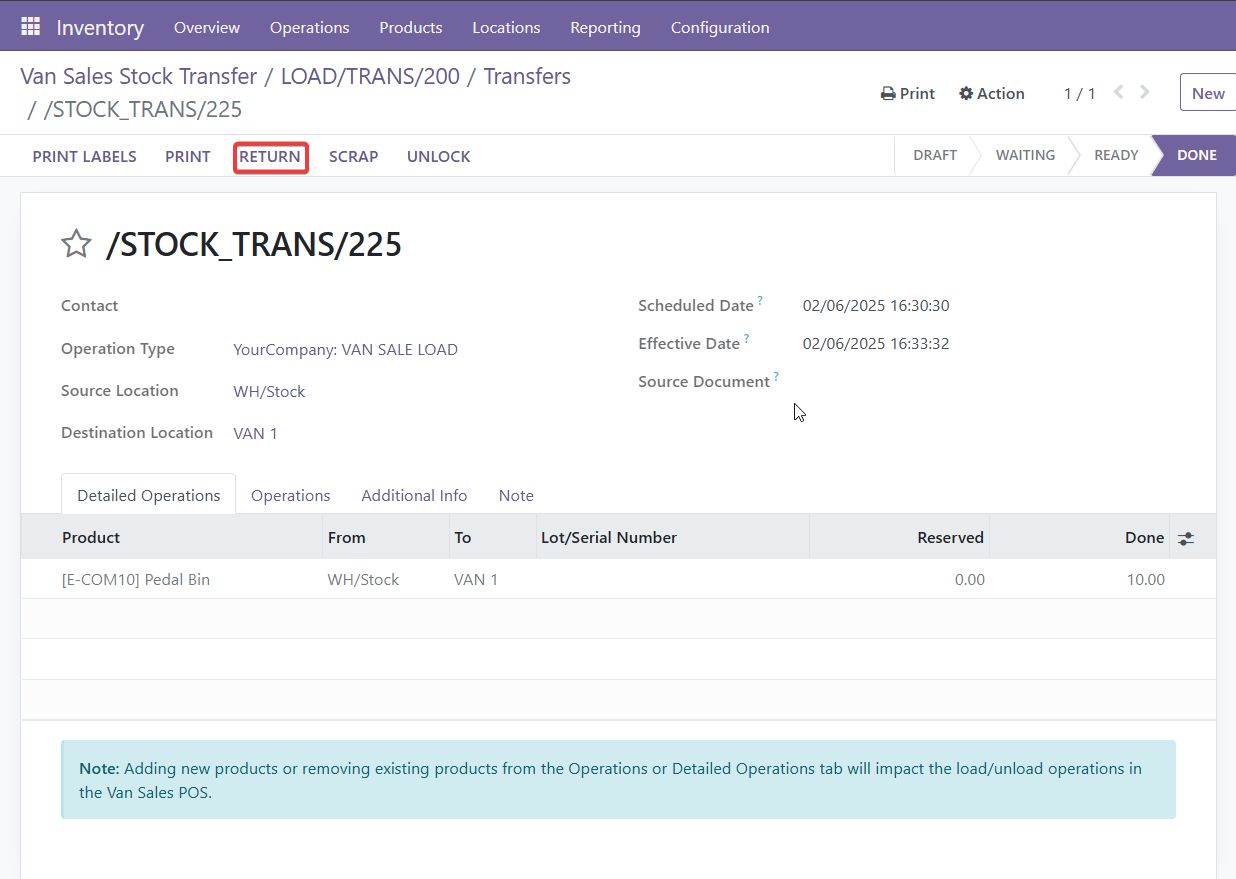Show help tooltip for Scheduled Date
Viewport: 1236px width, 879px height.
[x=760, y=300]
